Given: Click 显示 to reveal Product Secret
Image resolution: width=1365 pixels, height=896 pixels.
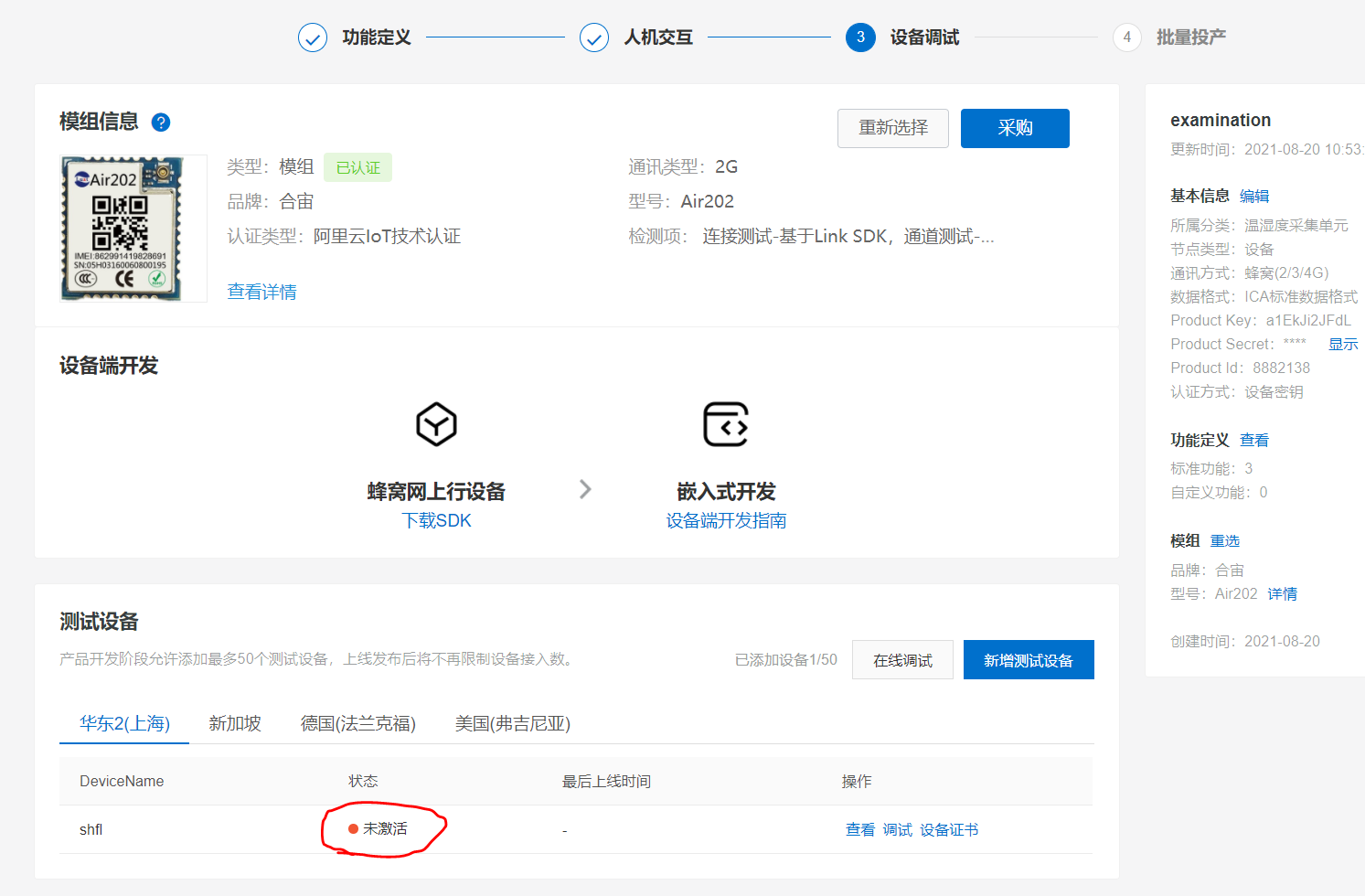Looking at the screenshot, I should point(1342,344).
